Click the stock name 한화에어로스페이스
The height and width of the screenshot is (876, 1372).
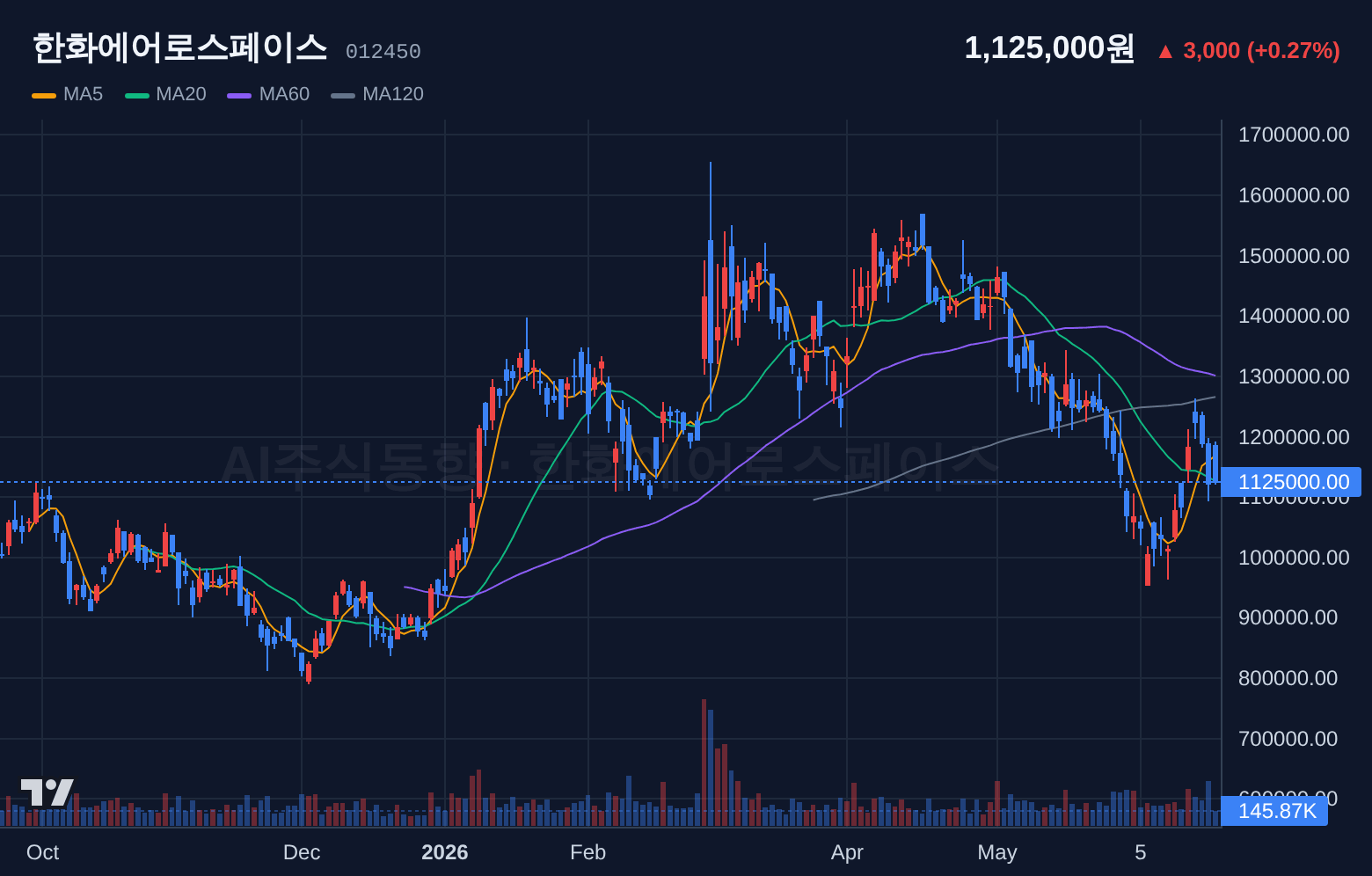coord(180,47)
